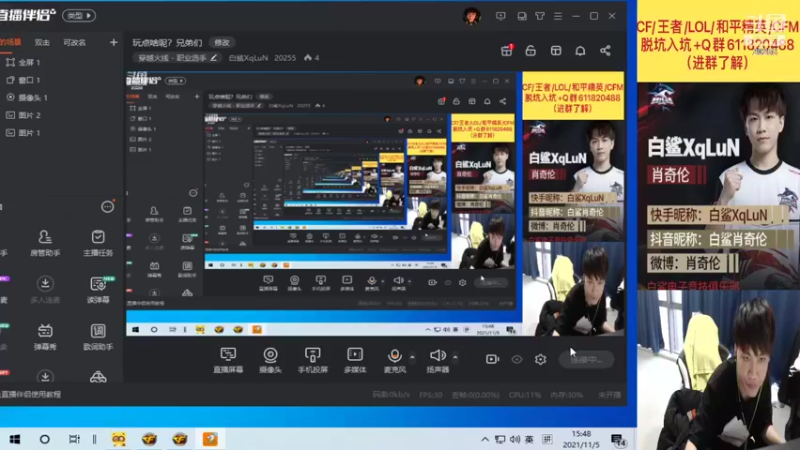The width and height of the screenshot is (800, 450).
Task: Expand microphone options arrow
Action: click(412, 356)
